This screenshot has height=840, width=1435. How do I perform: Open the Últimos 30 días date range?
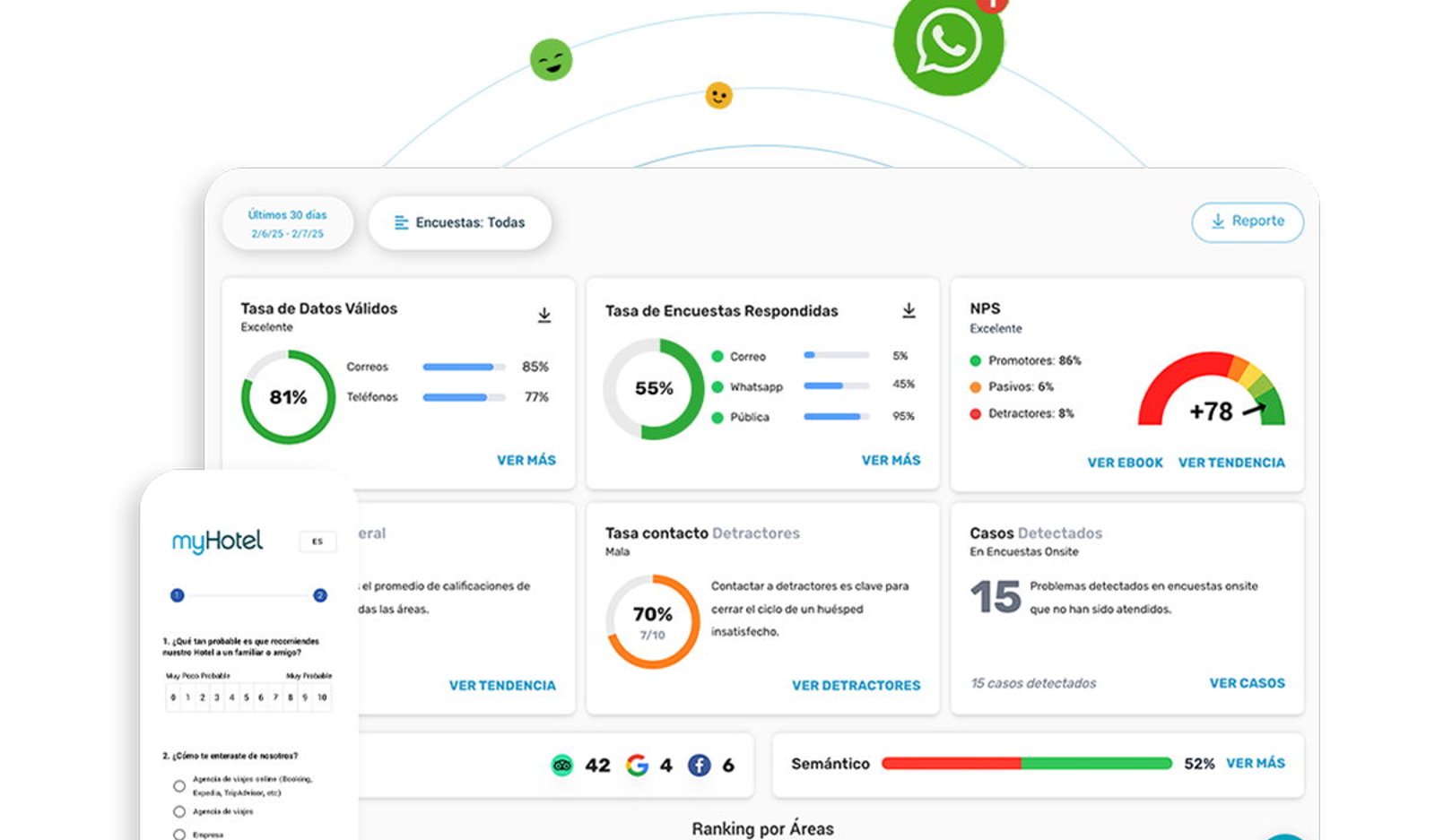(x=288, y=223)
